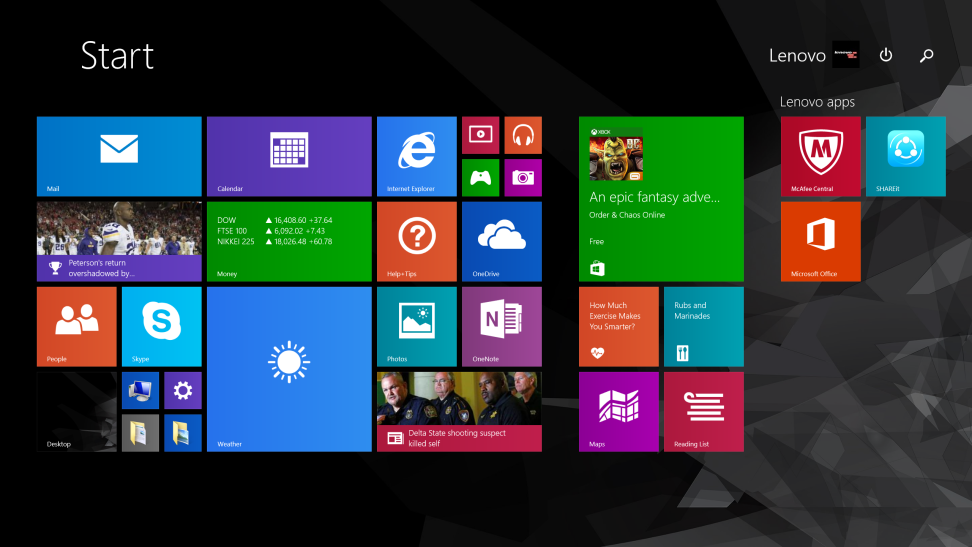This screenshot has height=547, width=972.
Task: Open the Music headphones tile
Action: [x=523, y=135]
